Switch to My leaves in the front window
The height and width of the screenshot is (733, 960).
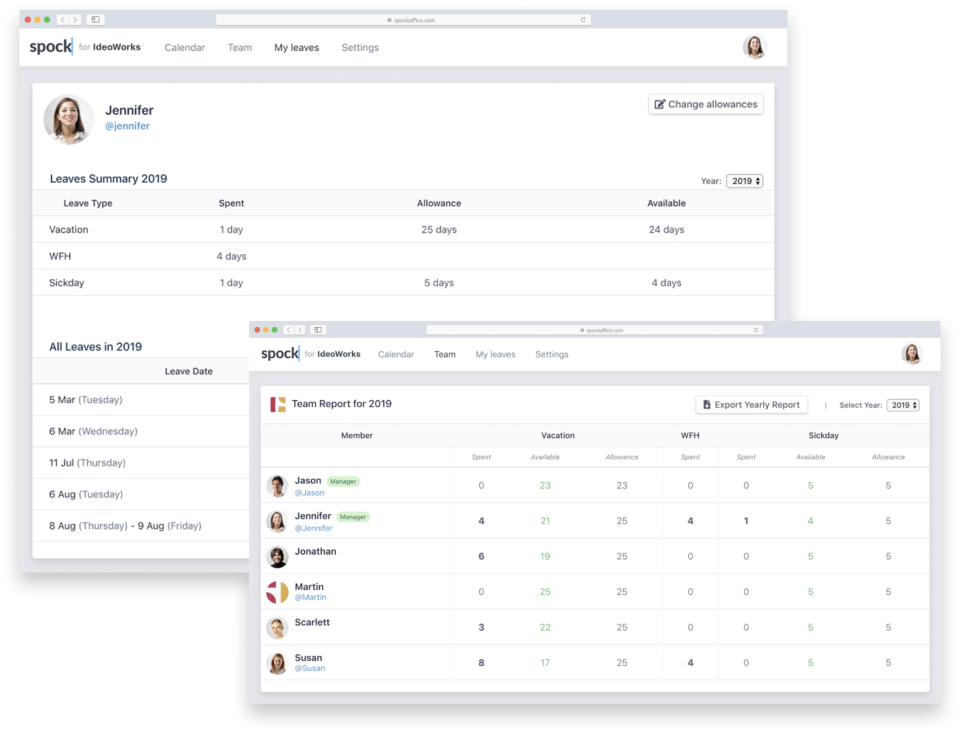pos(495,354)
